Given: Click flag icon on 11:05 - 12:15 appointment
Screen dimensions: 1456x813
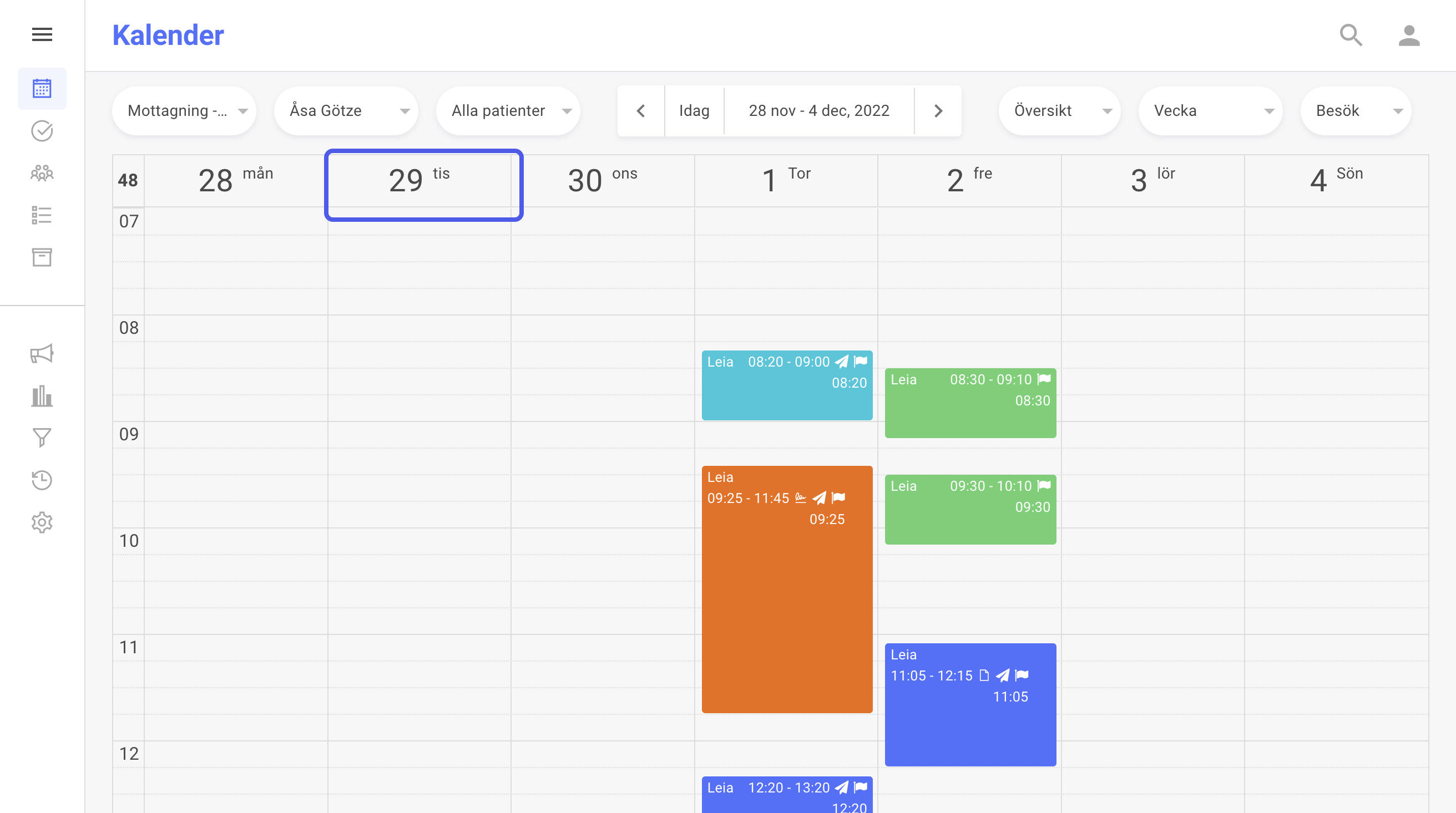Looking at the screenshot, I should pyautogui.click(x=1022, y=675).
